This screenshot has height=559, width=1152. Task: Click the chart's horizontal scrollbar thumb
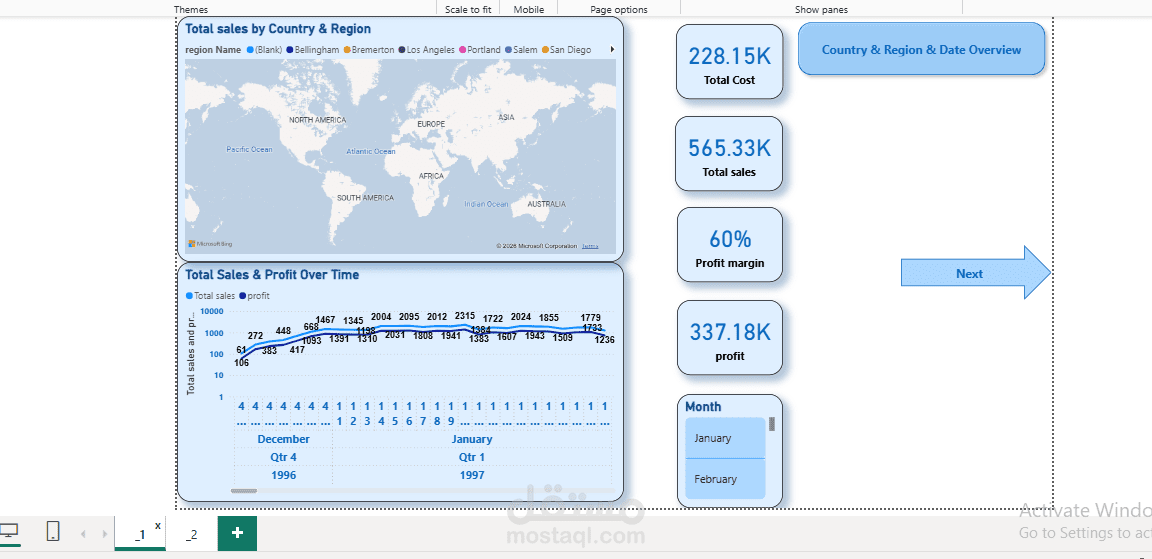pyautogui.click(x=244, y=491)
